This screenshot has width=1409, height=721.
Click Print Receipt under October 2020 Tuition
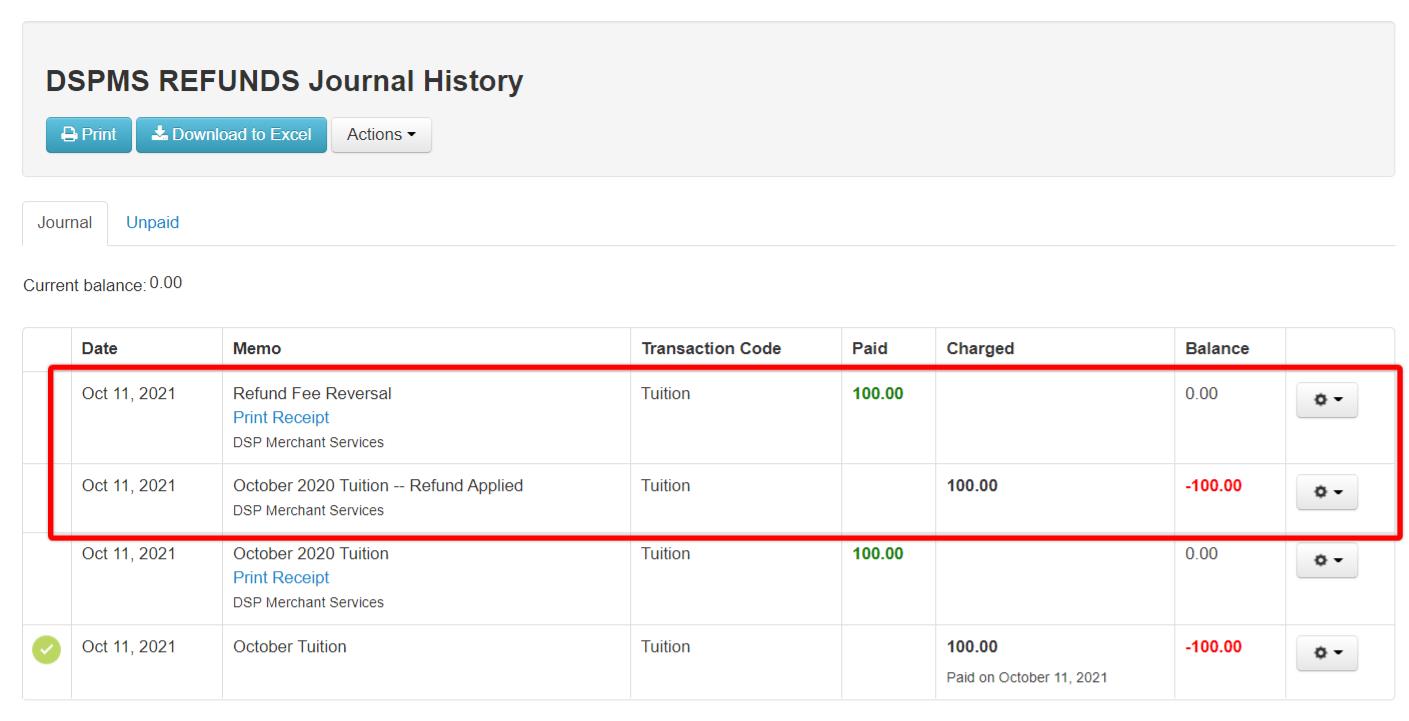coord(281,577)
